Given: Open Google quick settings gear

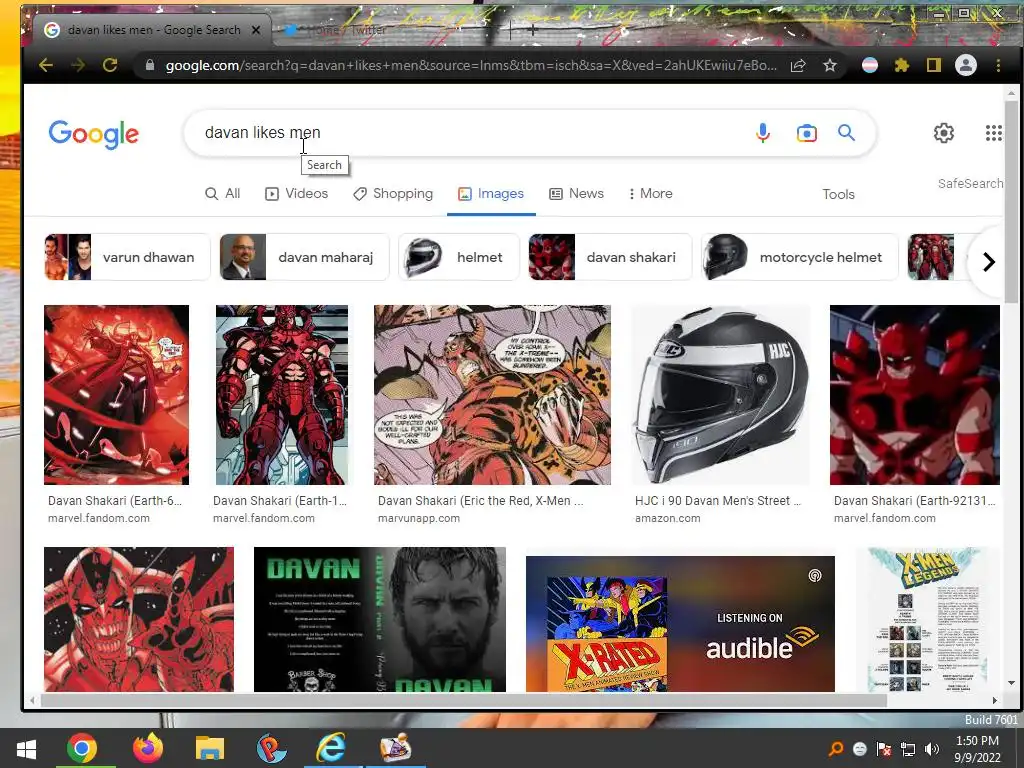Looking at the screenshot, I should pos(944,133).
